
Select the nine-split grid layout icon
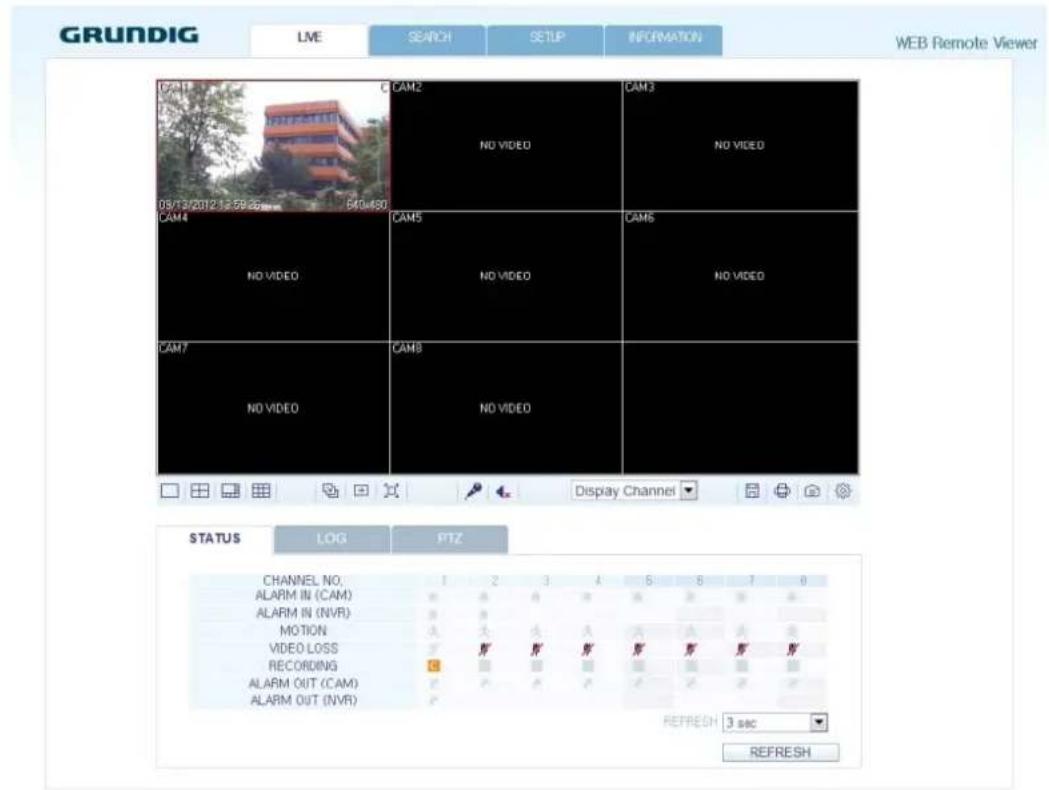(261, 491)
